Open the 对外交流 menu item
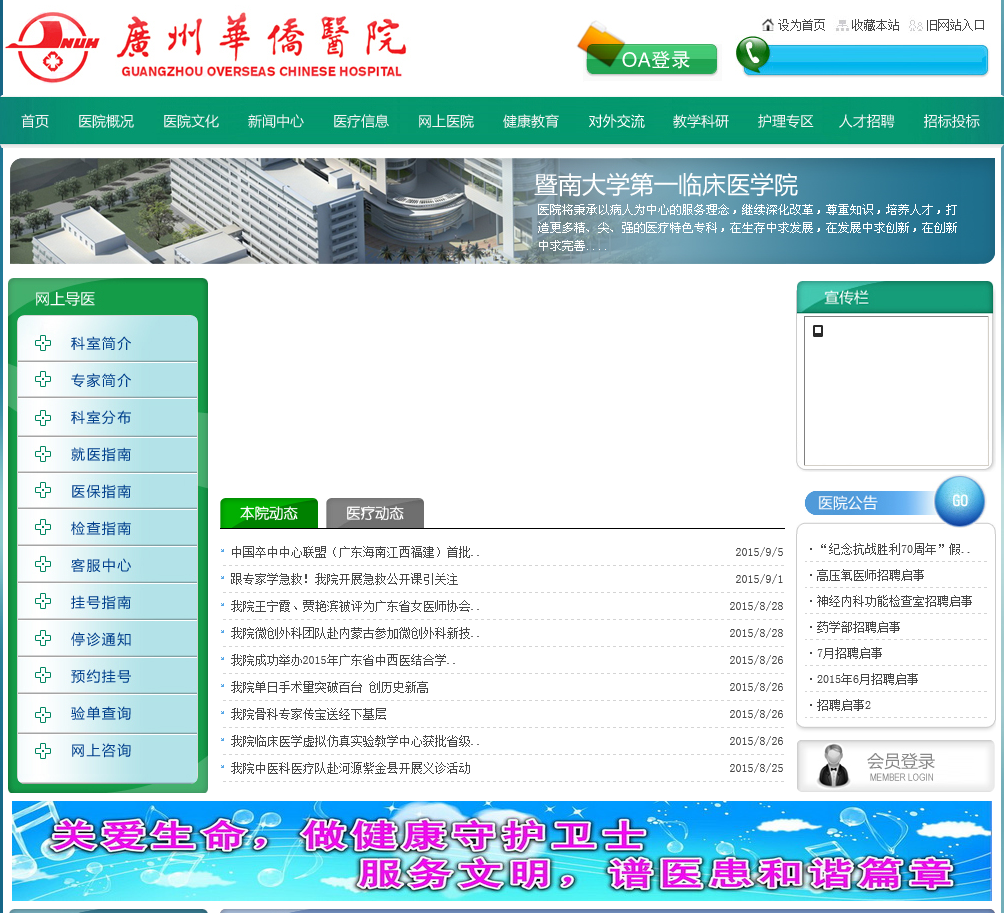Screen dimensions: 1004x913 [617, 121]
